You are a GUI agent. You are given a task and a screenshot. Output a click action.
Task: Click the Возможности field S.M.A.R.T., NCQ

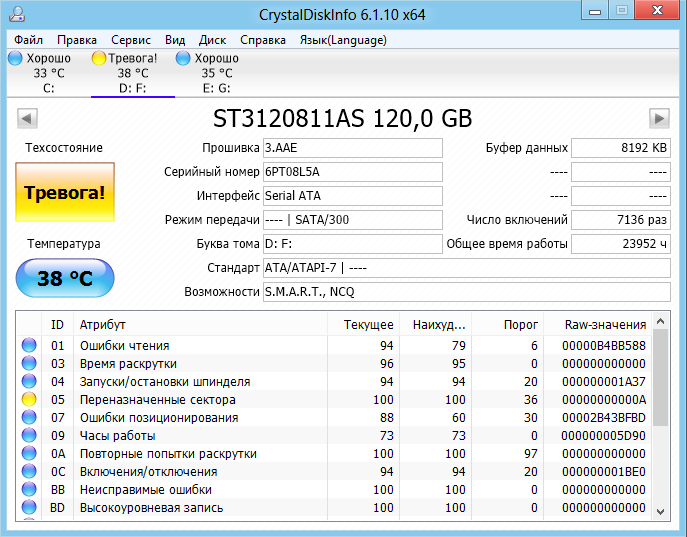coord(467,292)
